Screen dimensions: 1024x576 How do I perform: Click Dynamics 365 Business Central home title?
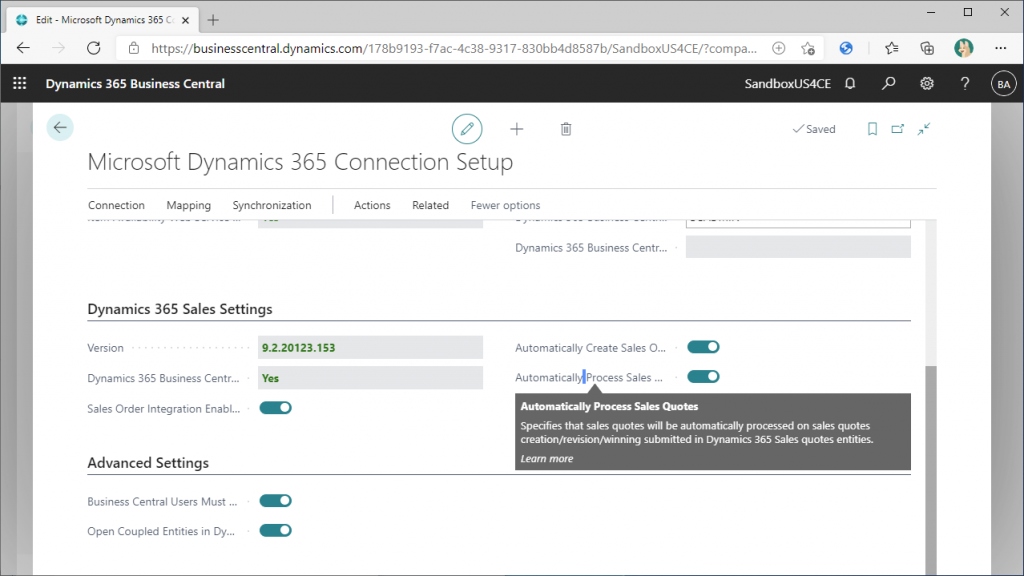pos(135,84)
